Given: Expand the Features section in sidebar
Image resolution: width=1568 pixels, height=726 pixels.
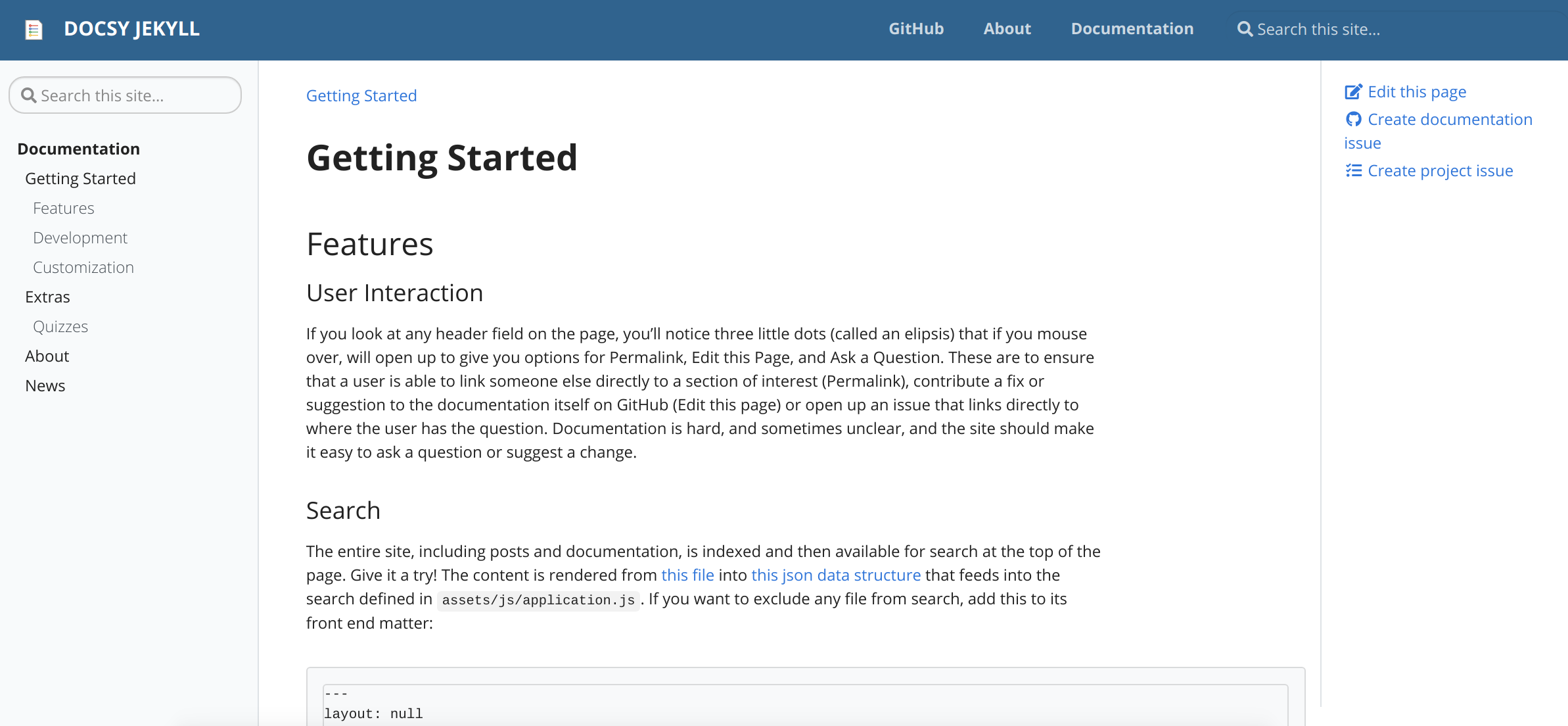Looking at the screenshot, I should (63, 207).
